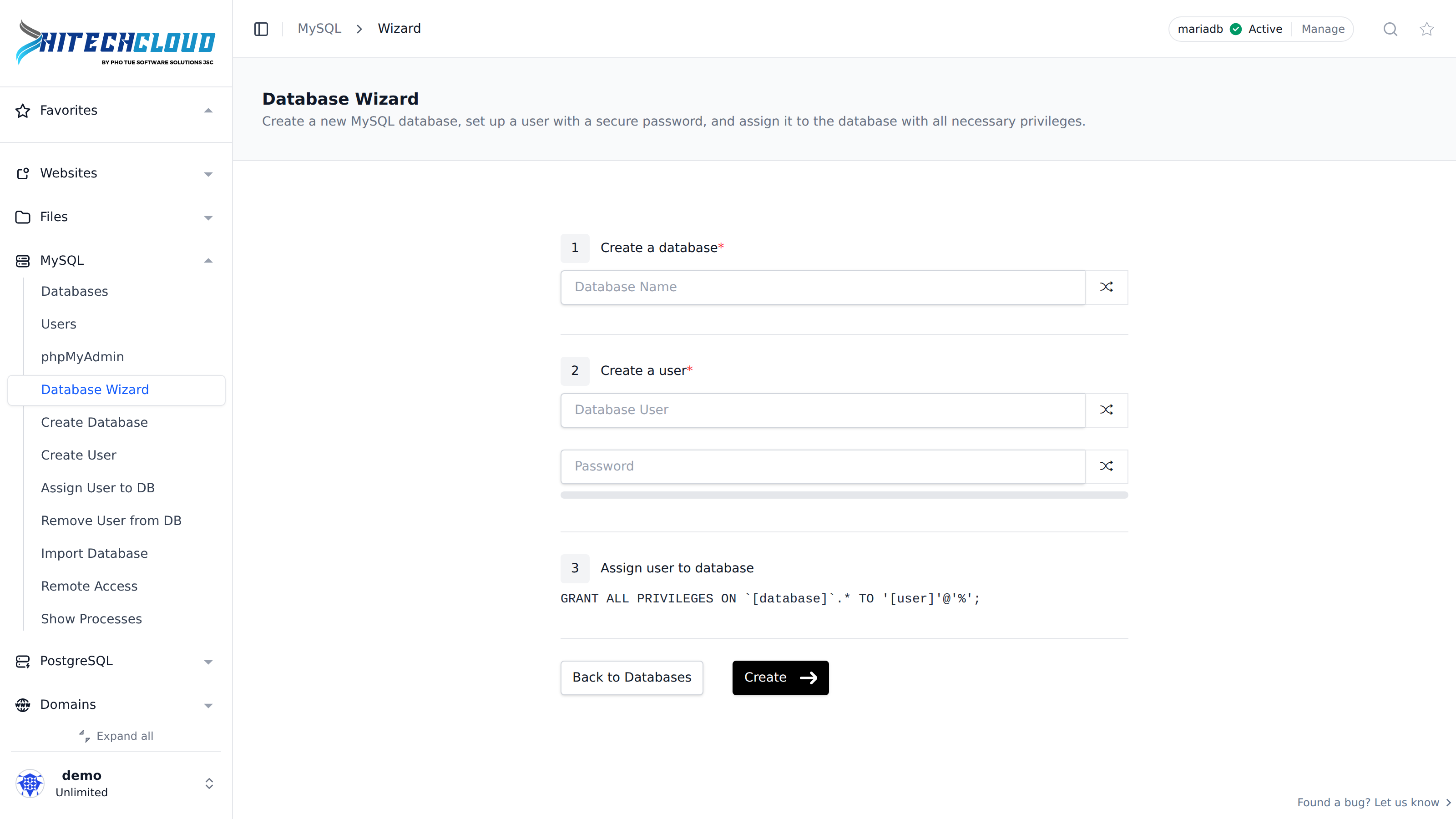This screenshot has height=819, width=1456.
Task: Expand the Files section arrow
Action: pyautogui.click(x=208, y=217)
